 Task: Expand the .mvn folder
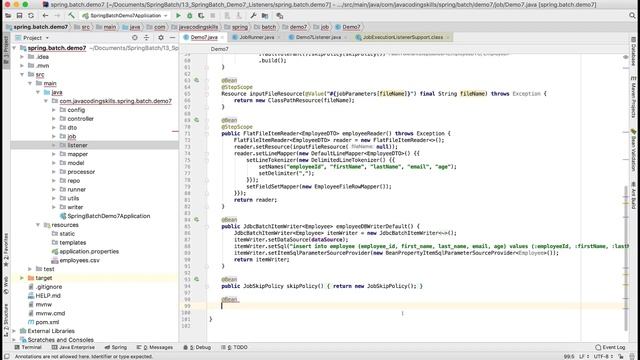coord(22,66)
